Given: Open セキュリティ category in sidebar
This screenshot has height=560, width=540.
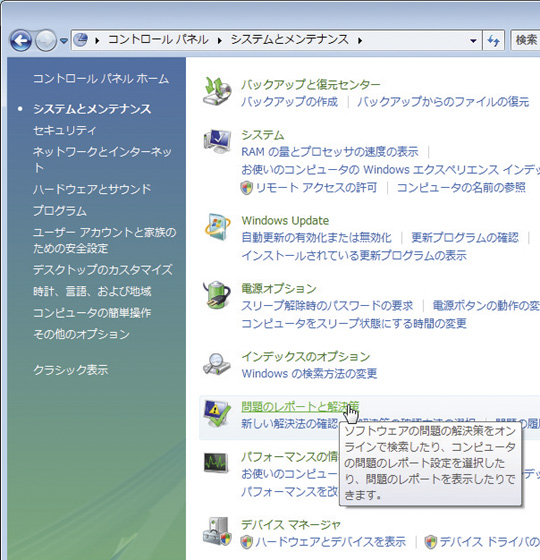Looking at the screenshot, I should click(65, 130).
